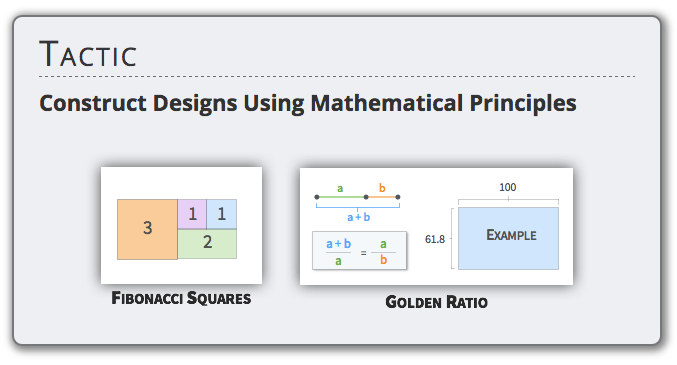
Task: Click the Tactic heading
Action: 88,54
